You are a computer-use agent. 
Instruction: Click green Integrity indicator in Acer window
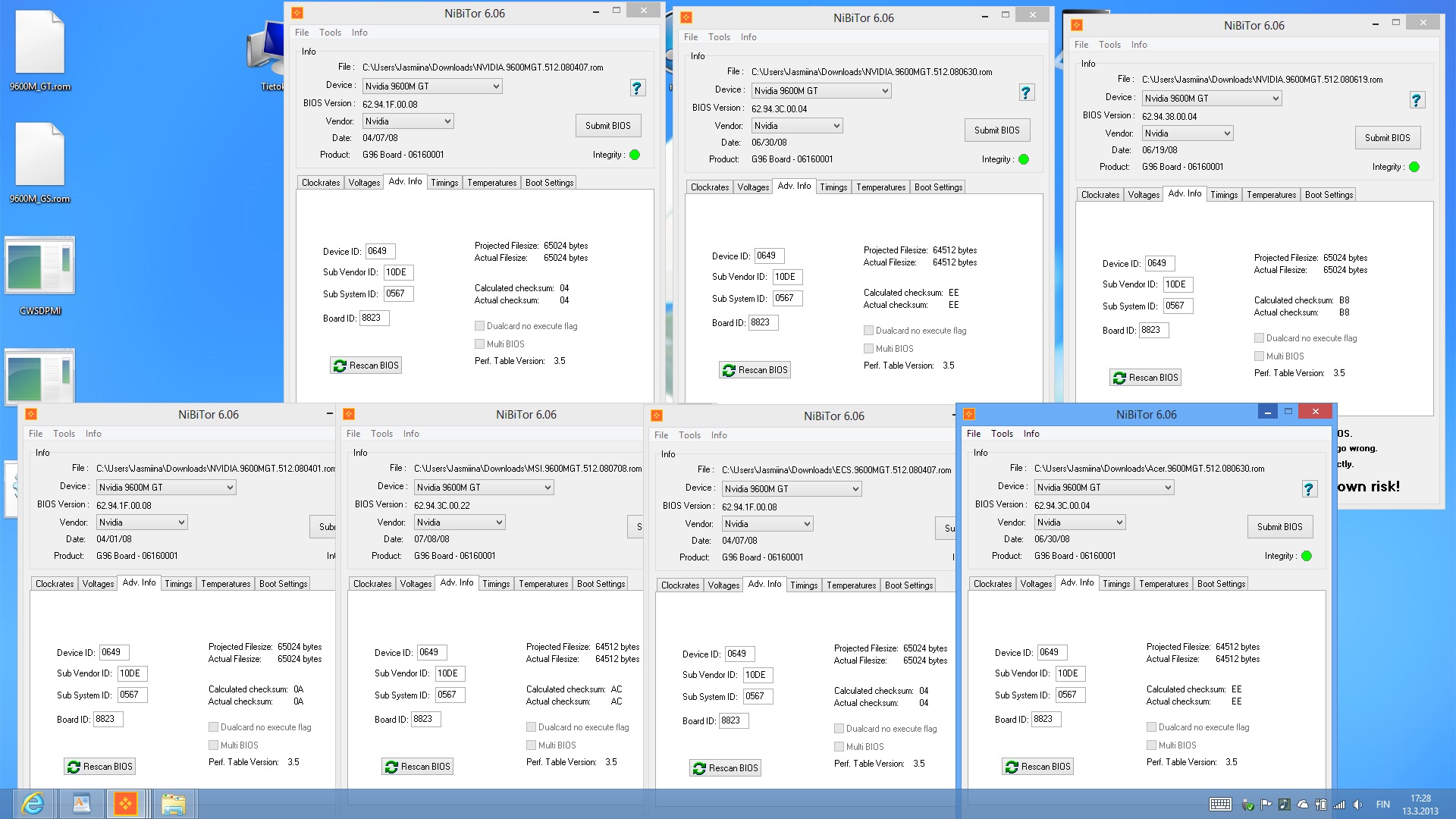(1307, 556)
